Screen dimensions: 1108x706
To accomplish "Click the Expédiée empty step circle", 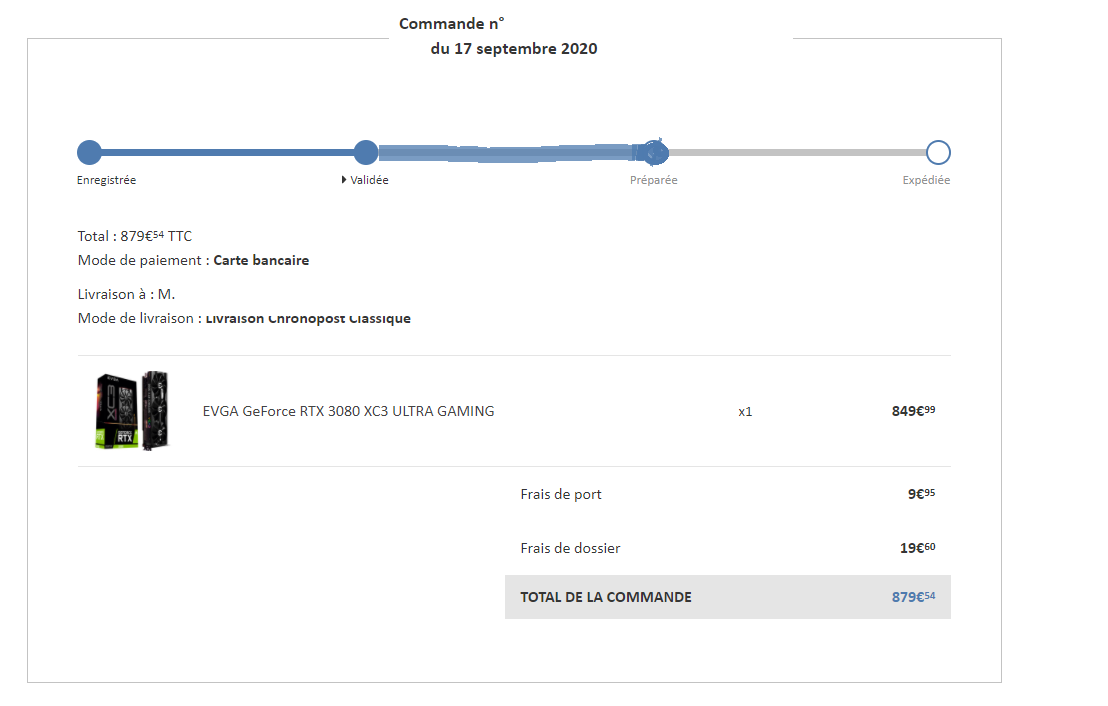I will 938,152.
